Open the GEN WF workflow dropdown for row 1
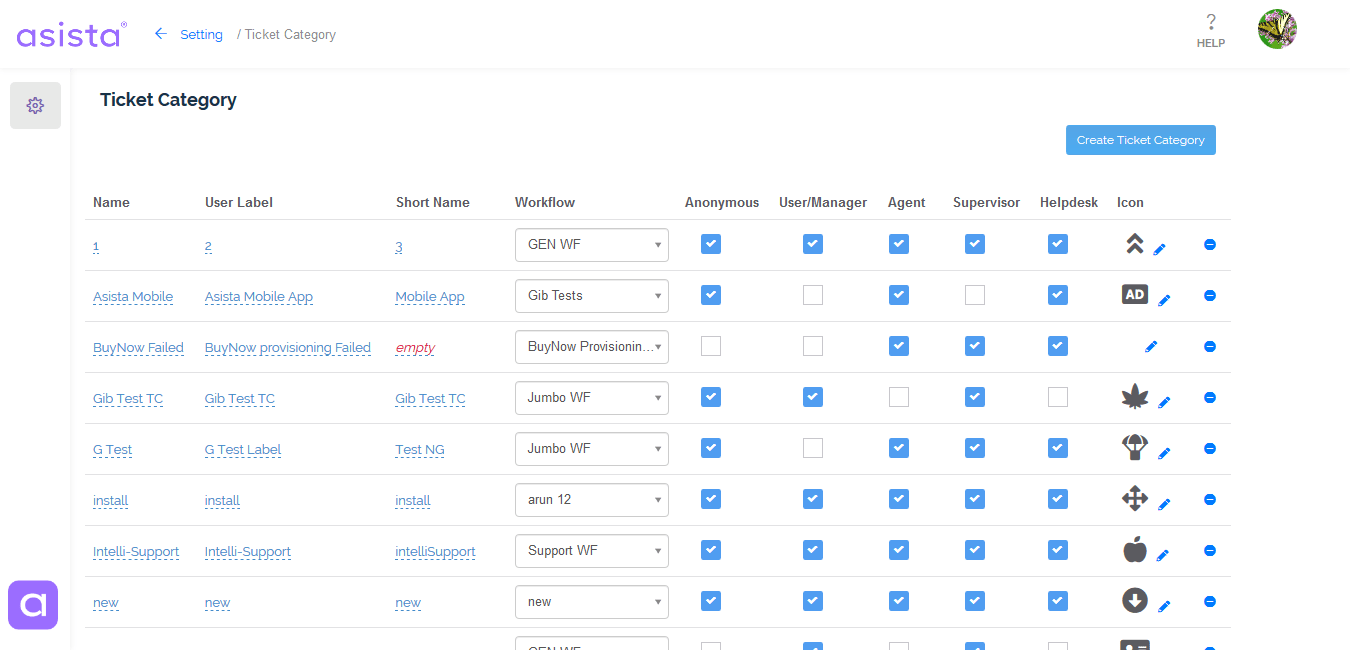Screen dimensions: 1350x650 coord(592,245)
